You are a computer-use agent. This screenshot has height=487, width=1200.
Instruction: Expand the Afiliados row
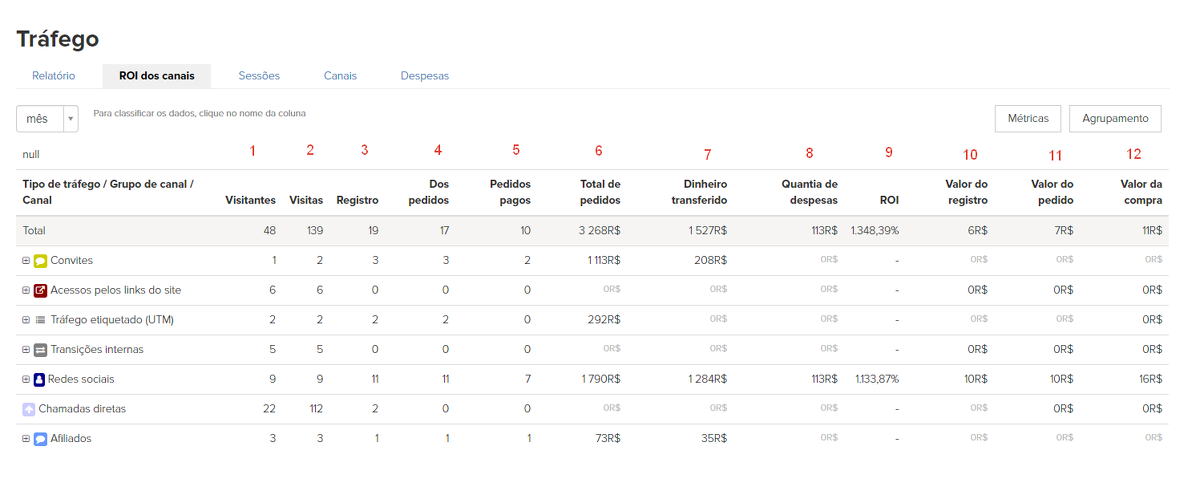[x=26, y=439]
